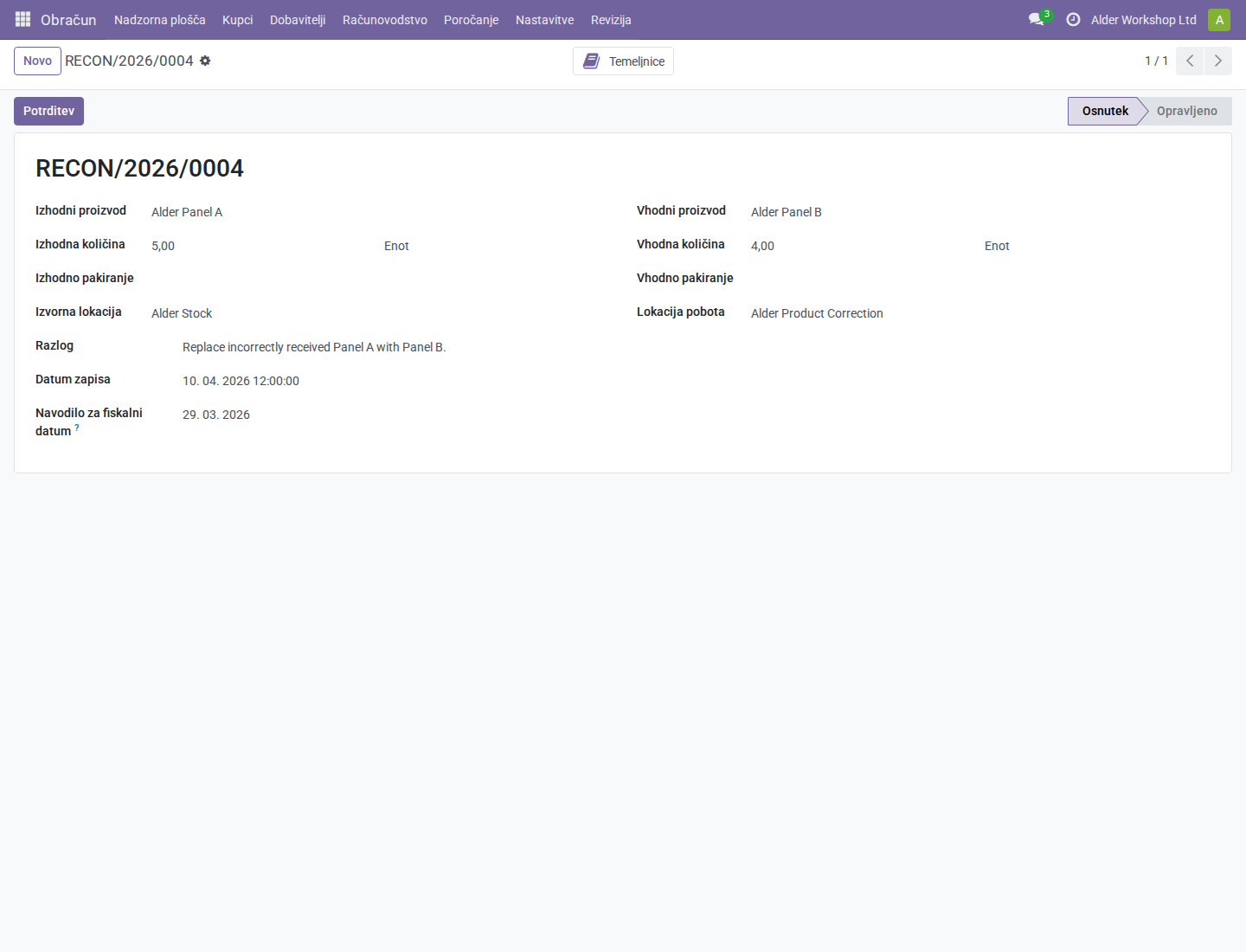The width and height of the screenshot is (1246, 952).
Task: Open the Nadzorna plošča menu
Action: pos(160,20)
